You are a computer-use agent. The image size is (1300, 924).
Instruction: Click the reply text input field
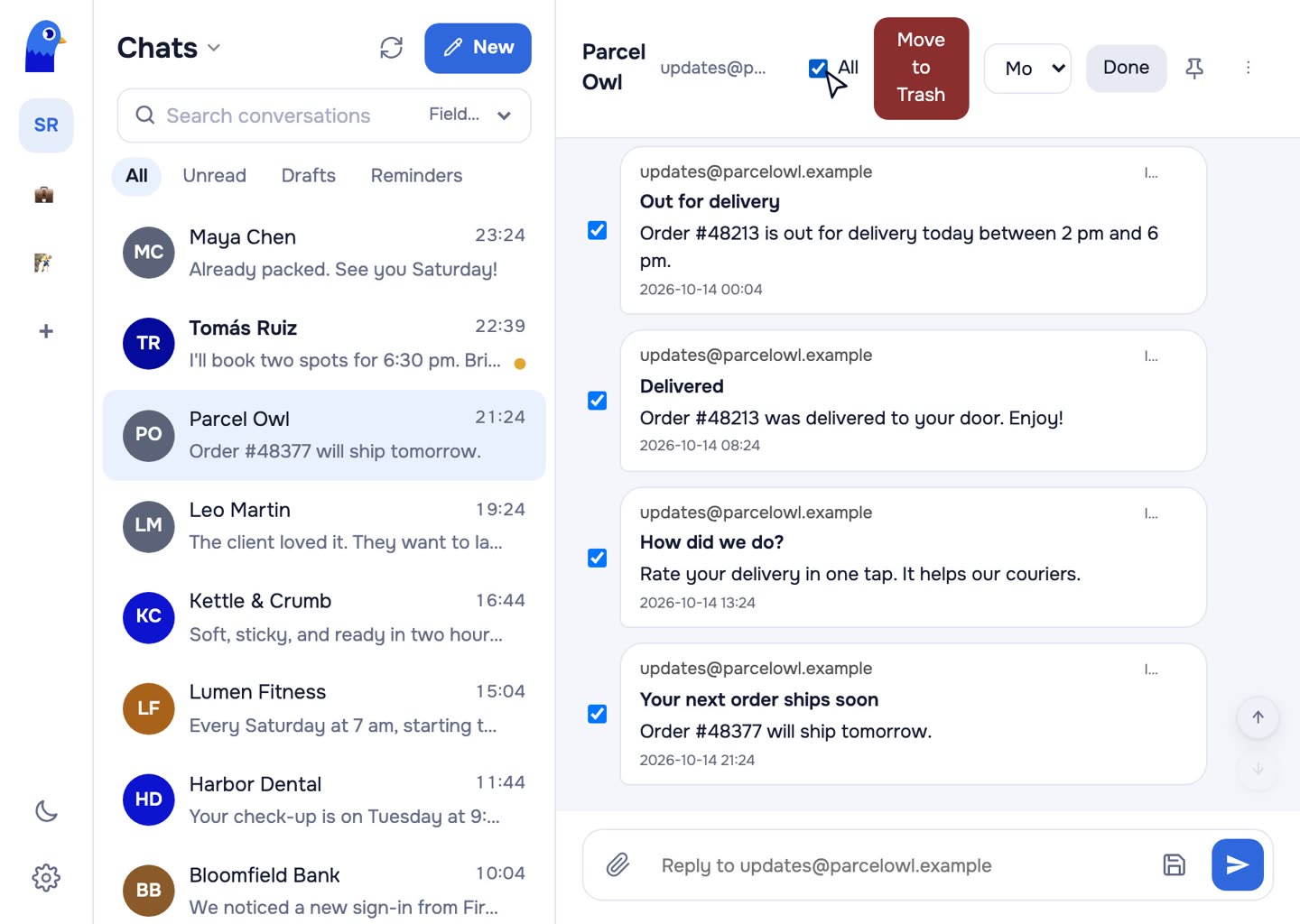[x=903, y=865]
